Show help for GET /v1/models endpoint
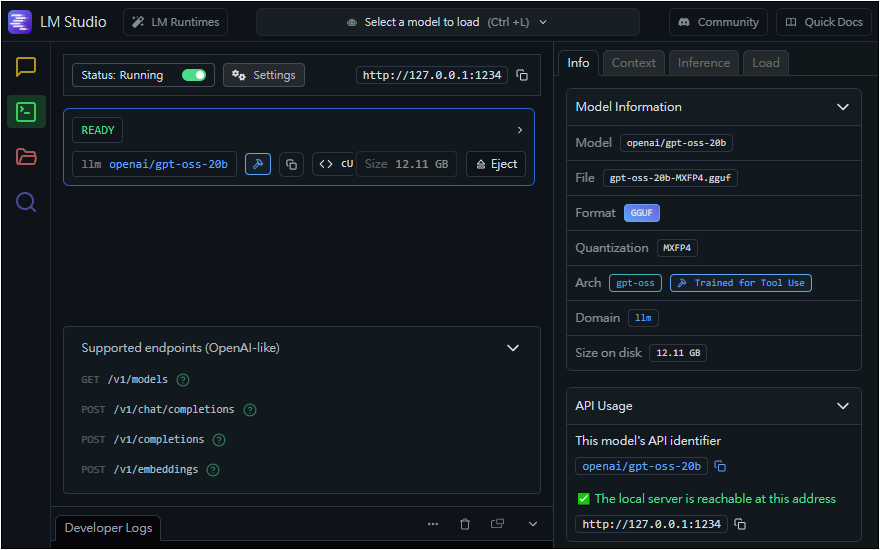Image resolution: width=880 pixels, height=550 pixels. pyautogui.click(x=183, y=380)
